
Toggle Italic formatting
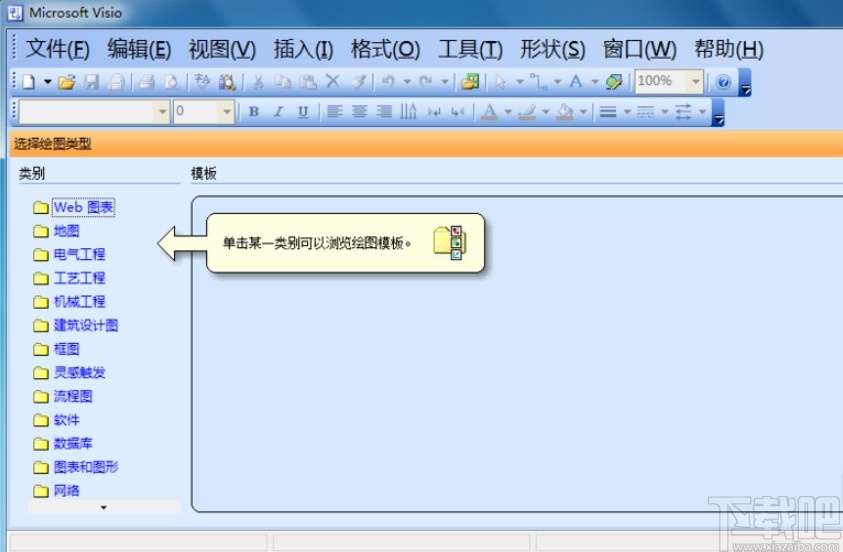(x=278, y=112)
